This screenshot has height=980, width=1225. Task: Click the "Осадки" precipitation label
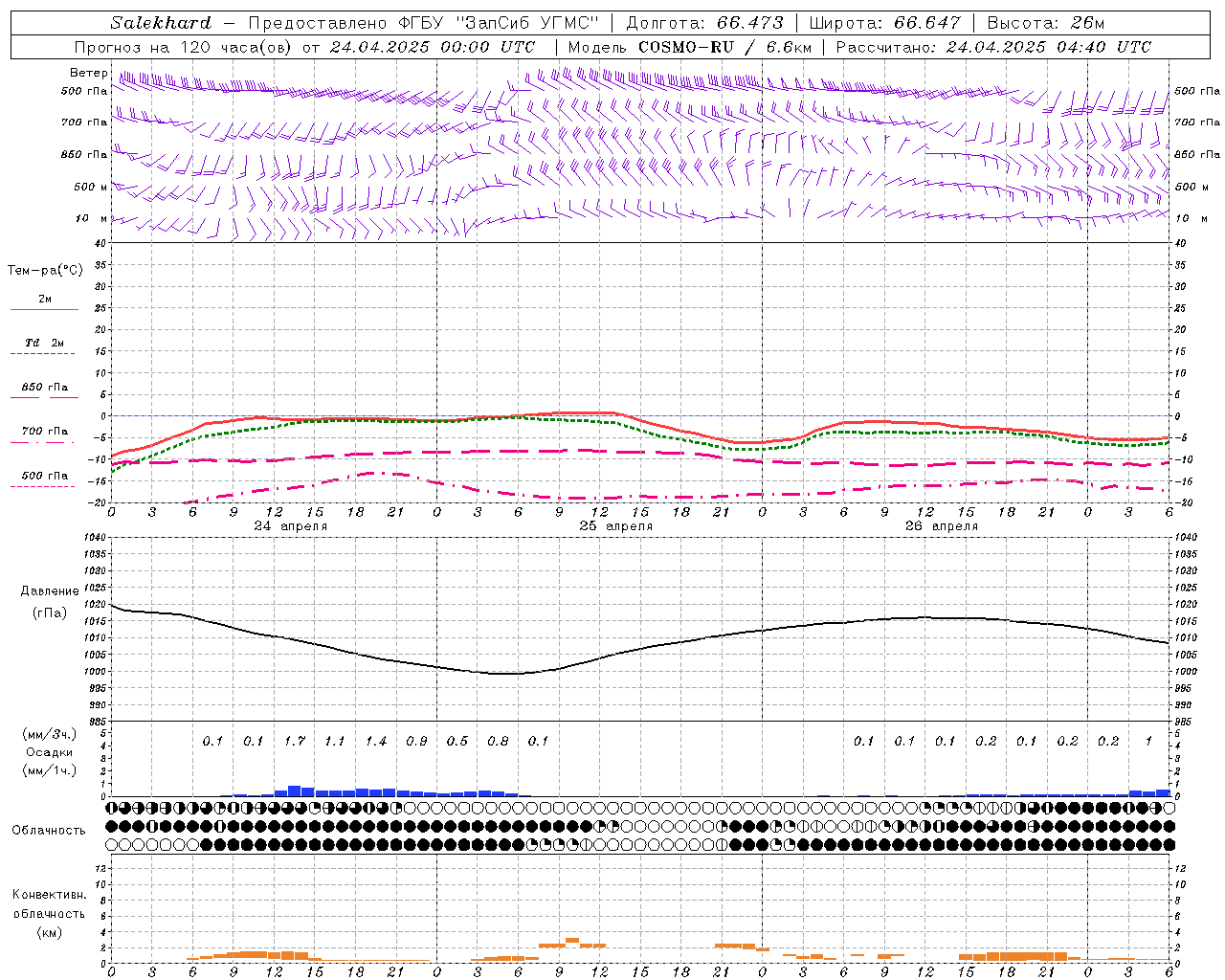(x=49, y=752)
